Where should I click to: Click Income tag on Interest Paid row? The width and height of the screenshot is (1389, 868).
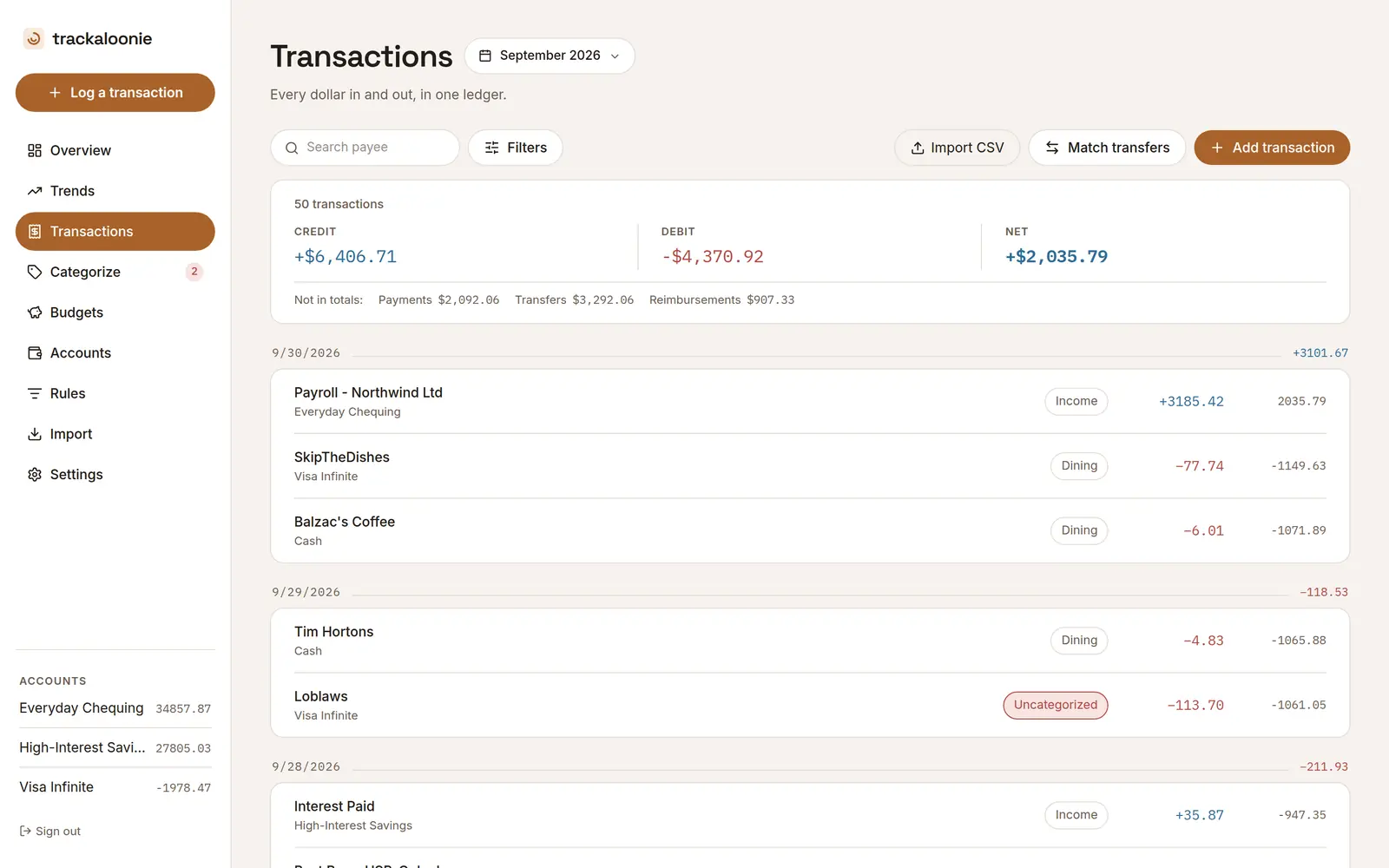pos(1076,815)
